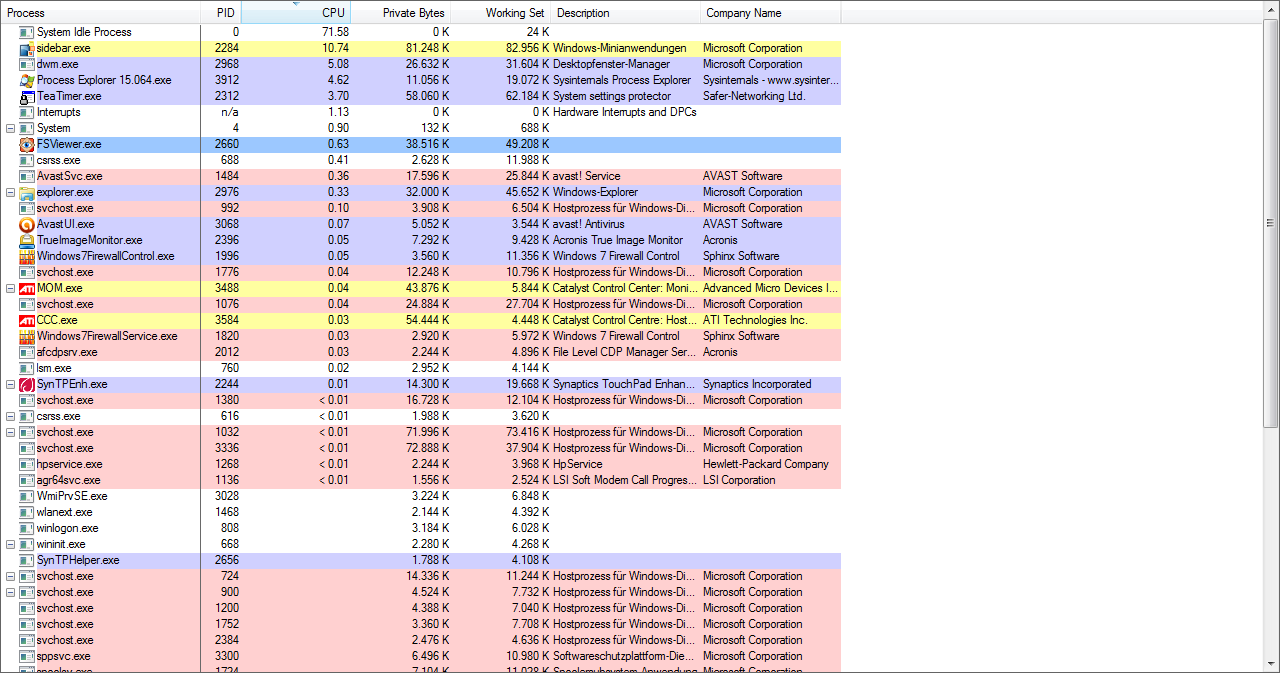Click the scrollbar up arrow

coord(1271,9)
